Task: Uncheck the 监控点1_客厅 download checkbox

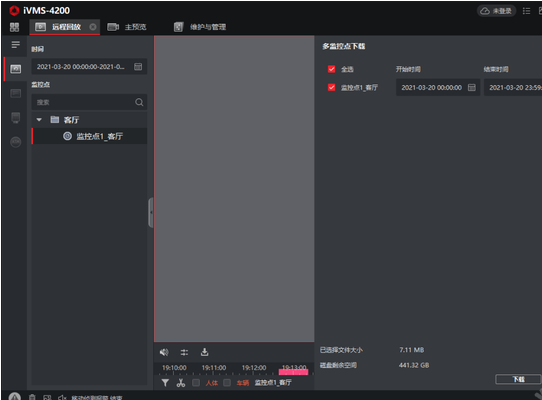Action: click(x=331, y=87)
